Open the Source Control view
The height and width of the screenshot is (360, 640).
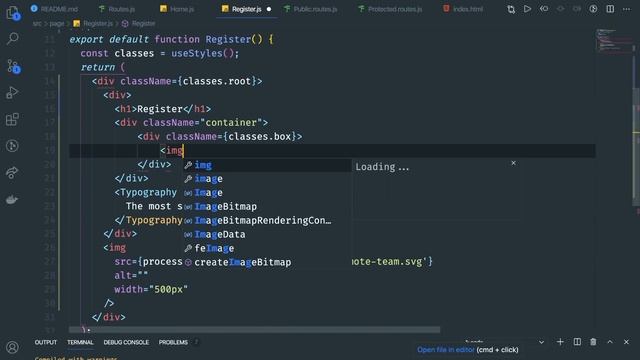point(13,66)
